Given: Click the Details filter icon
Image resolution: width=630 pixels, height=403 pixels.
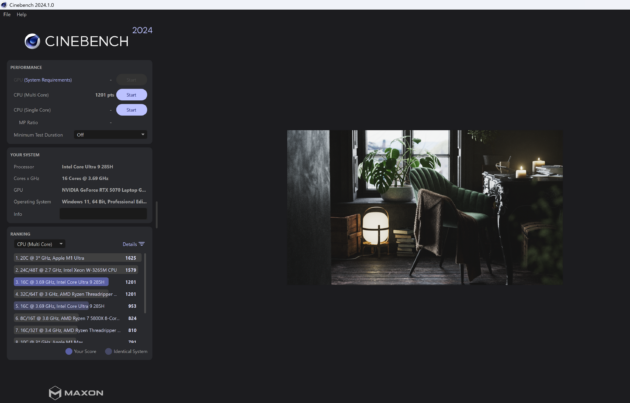Looking at the screenshot, I should click(141, 243).
